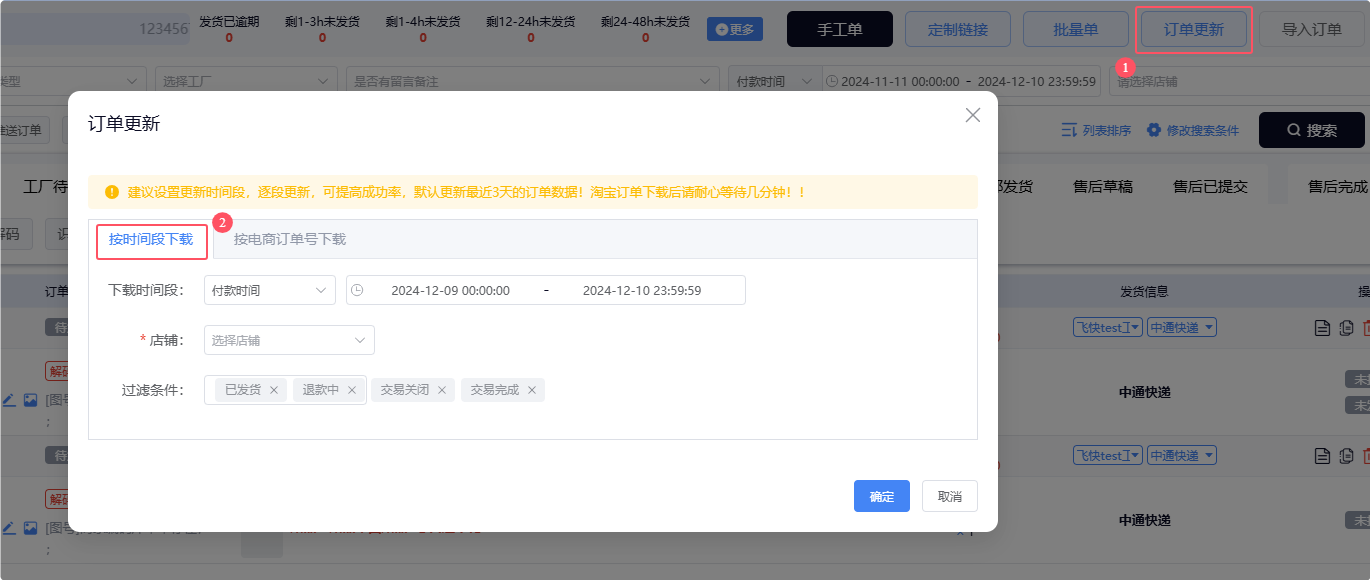Click the start date 2024-12-09 field

tap(450, 291)
